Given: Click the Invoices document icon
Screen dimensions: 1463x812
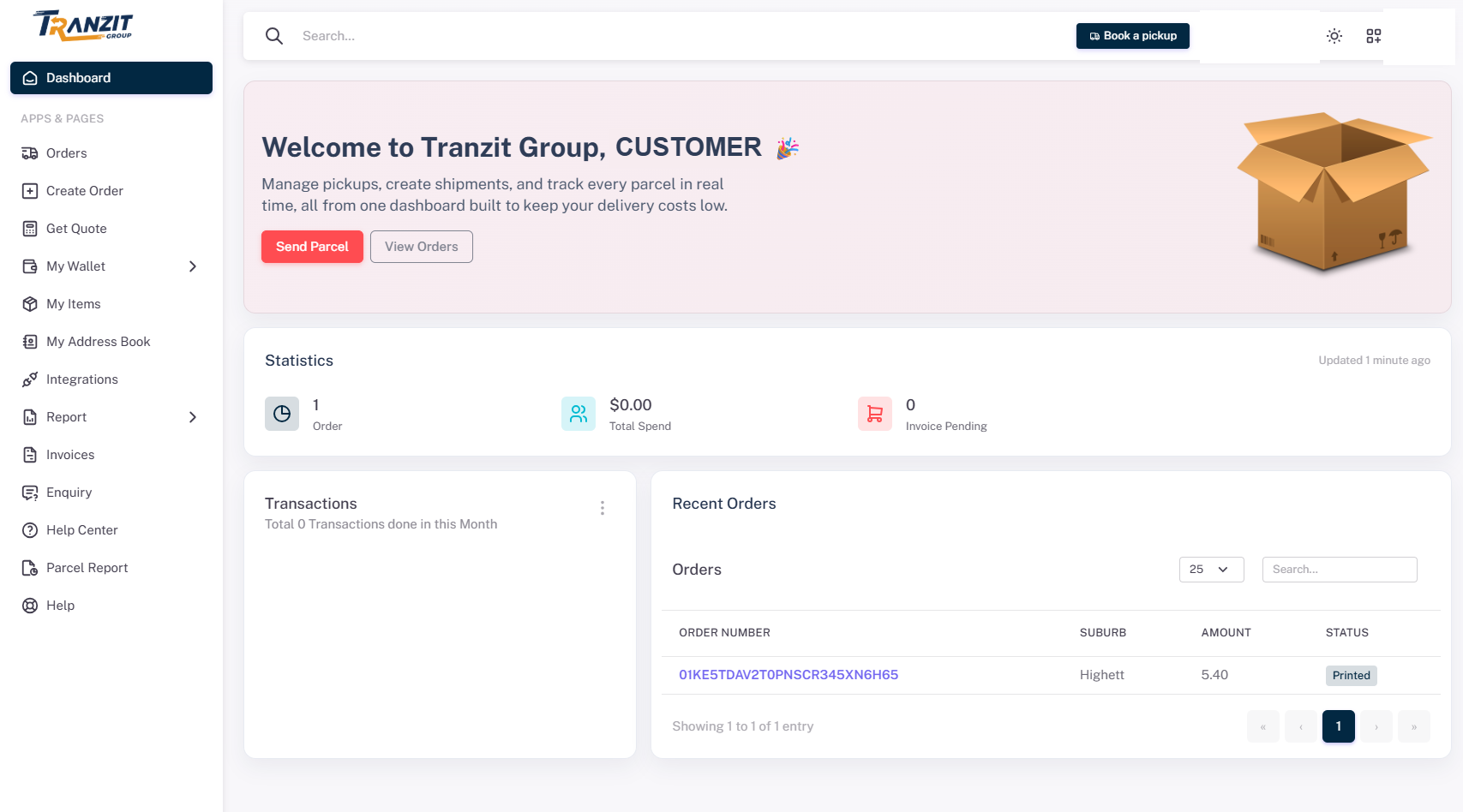Looking at the screenshot, I should [30, 455].
